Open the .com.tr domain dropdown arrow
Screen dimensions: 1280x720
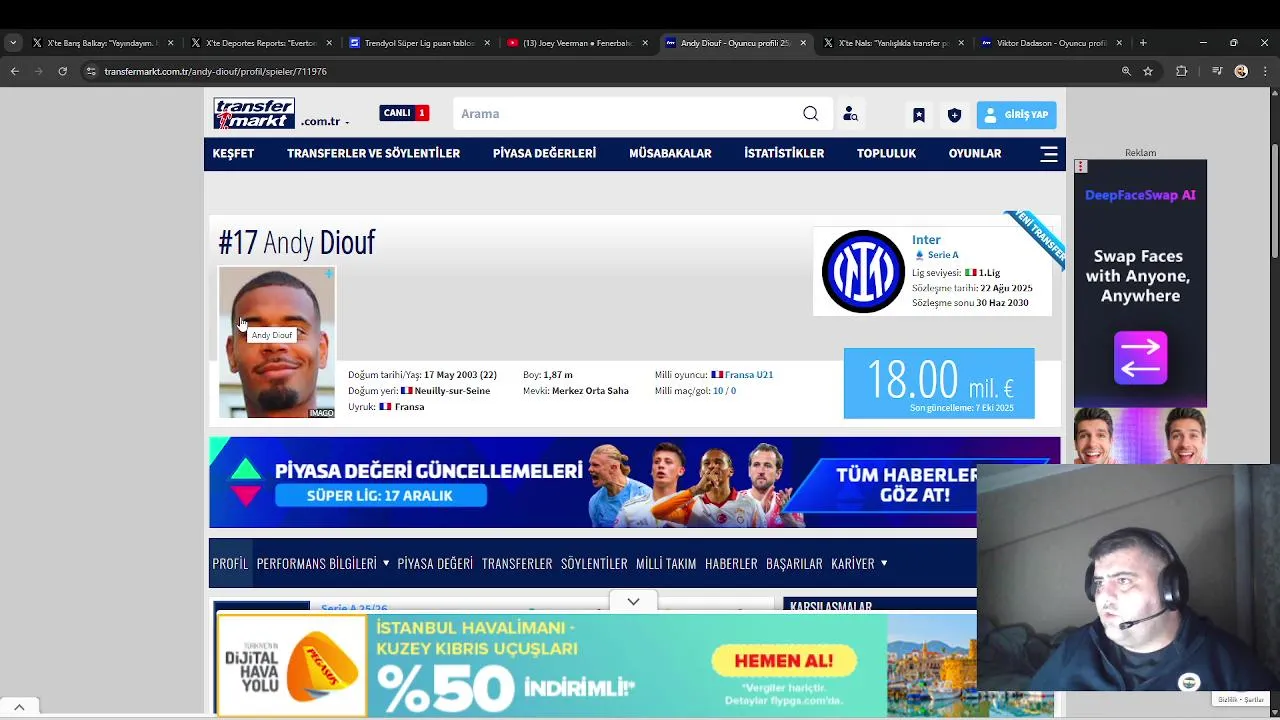coord(347,122)
